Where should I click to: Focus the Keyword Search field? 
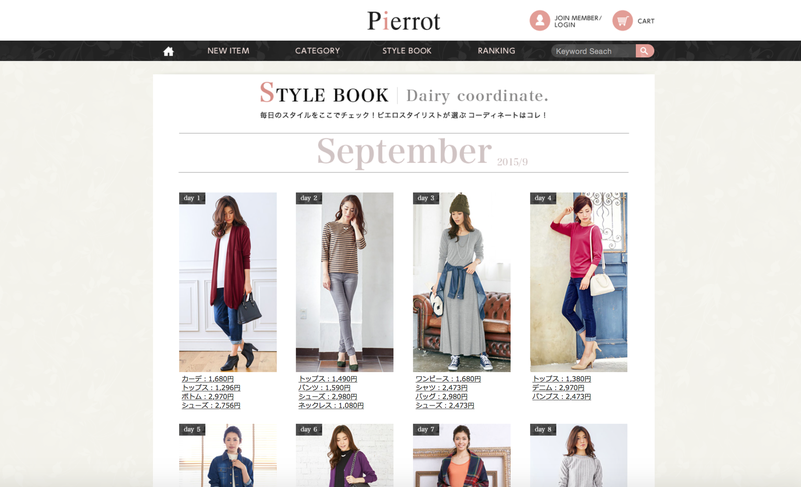(594, 51)
